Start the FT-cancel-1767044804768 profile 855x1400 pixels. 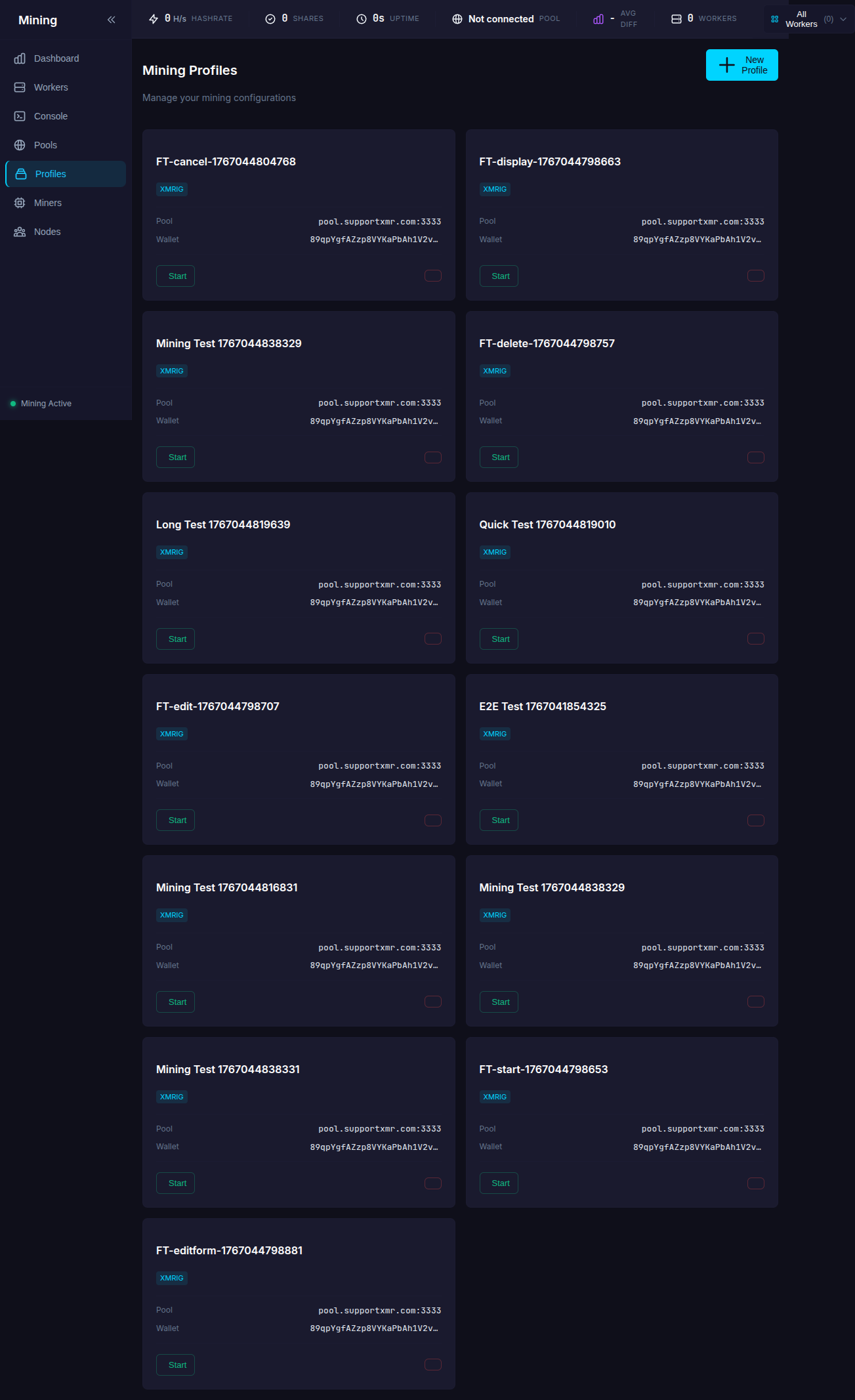(175, 276)
